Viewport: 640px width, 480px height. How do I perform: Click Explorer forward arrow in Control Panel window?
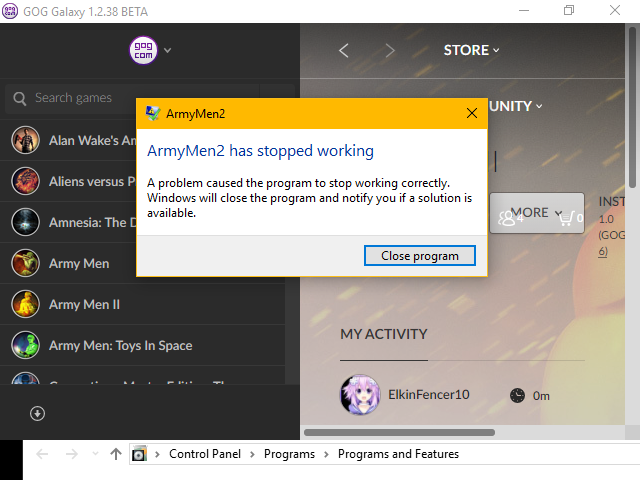pyautogui.click(x=71, y=454)
